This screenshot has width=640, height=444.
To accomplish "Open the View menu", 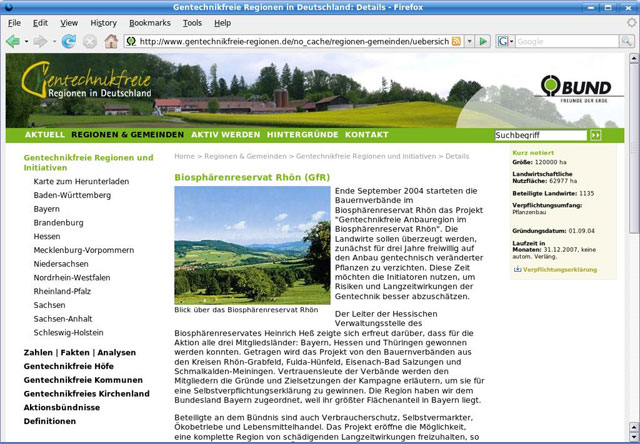I will click(x=69, y=23).
